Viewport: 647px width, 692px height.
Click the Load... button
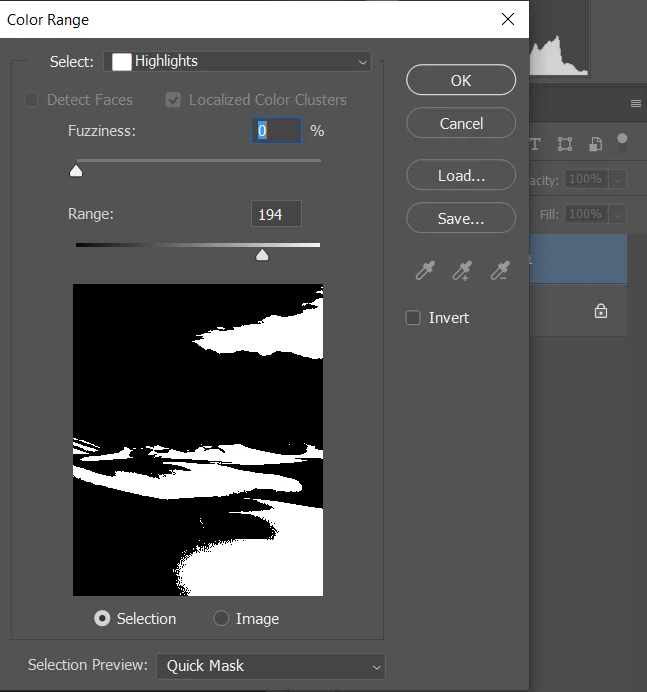click(x=461, y=176)
